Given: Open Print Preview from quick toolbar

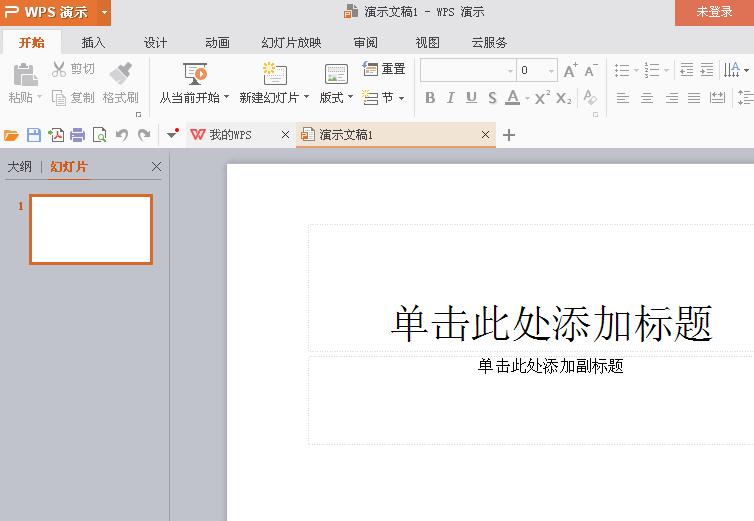Looking at the screenshot, I should (x=99, y=135).
